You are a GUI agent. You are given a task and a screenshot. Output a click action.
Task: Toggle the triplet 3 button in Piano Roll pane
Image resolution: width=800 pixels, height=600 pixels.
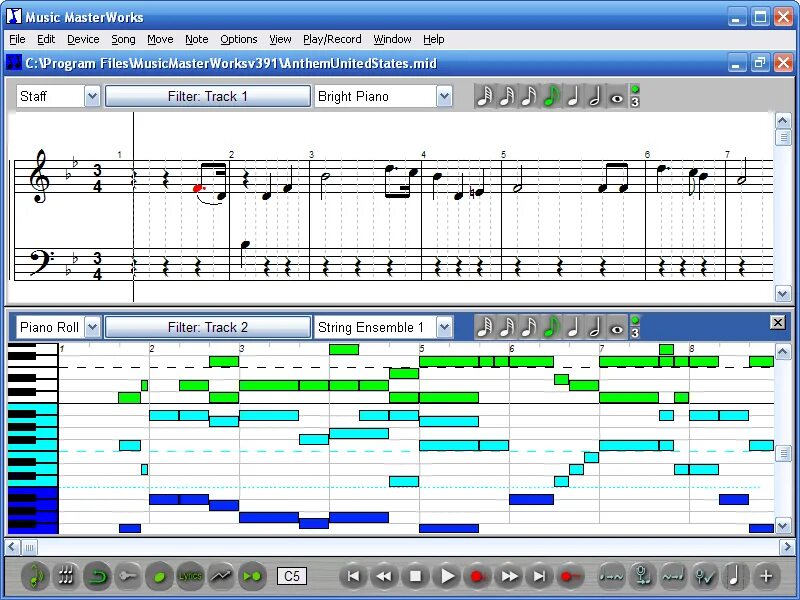coord(635,333)
